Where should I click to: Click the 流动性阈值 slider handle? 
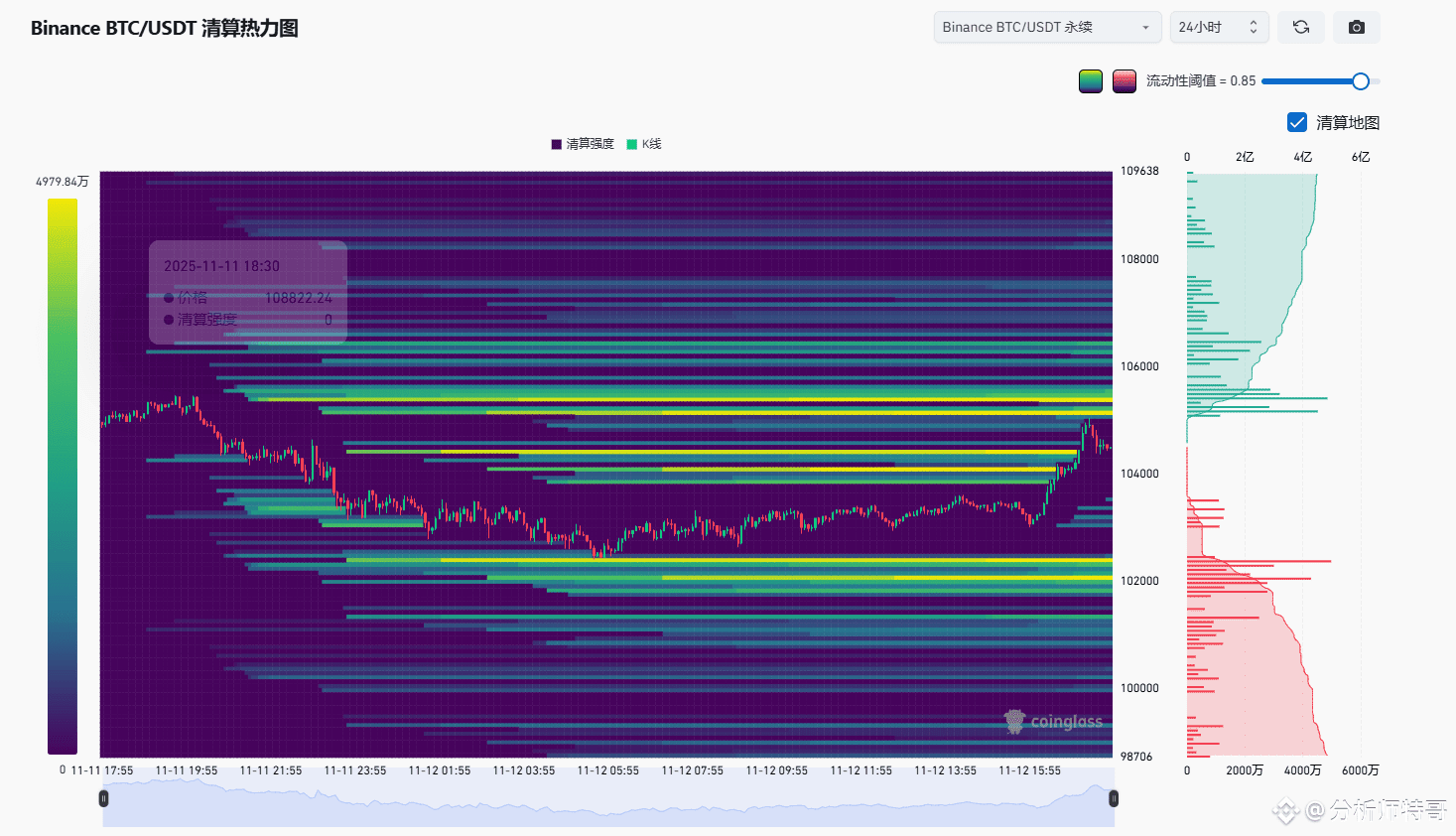[1360, 81]
